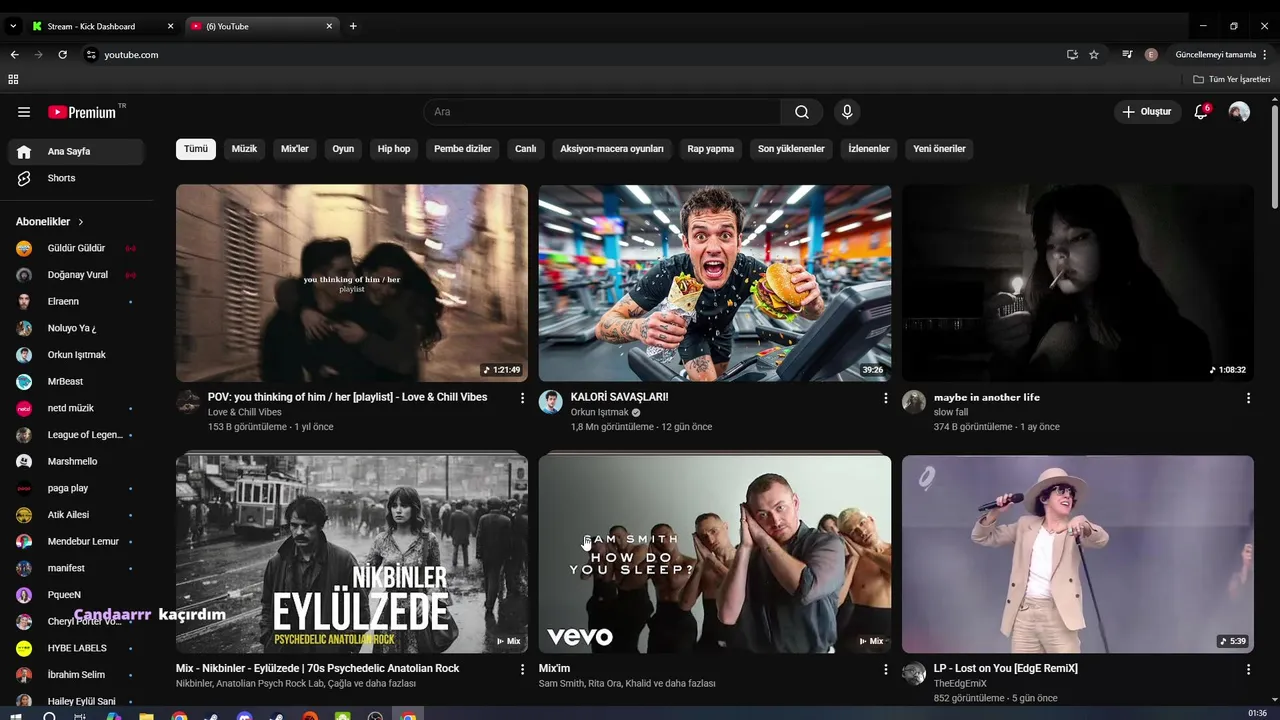Select the Rap yapma filter chip
The width and height of the screenshot is (1280, 720).
711,149
